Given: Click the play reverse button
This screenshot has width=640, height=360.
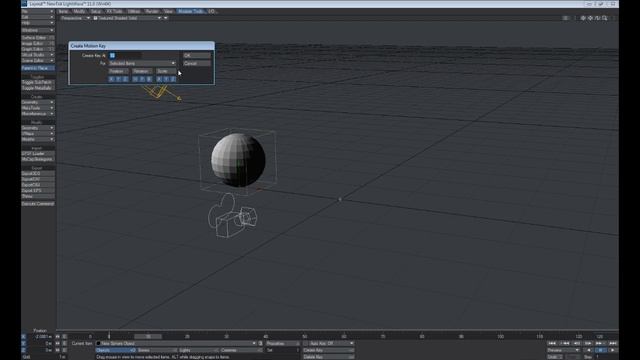Looking at the screenshot, I should 588,350.
